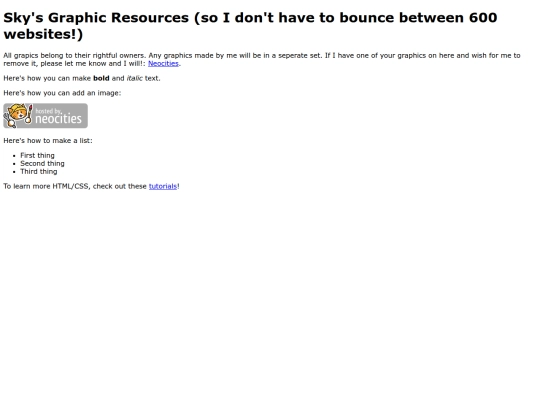Click the italic word "italic"

pos(135,78)
